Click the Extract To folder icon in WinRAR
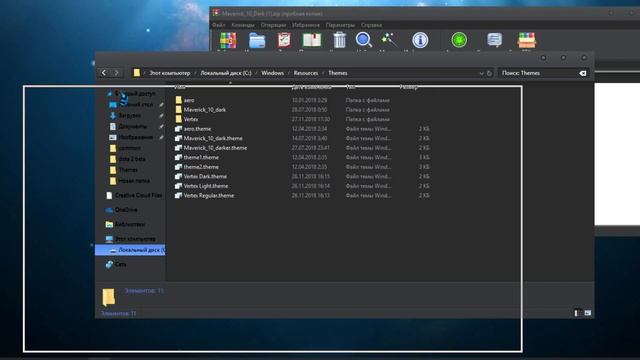This screenshot has width=640, height=360. pos(257,41)
